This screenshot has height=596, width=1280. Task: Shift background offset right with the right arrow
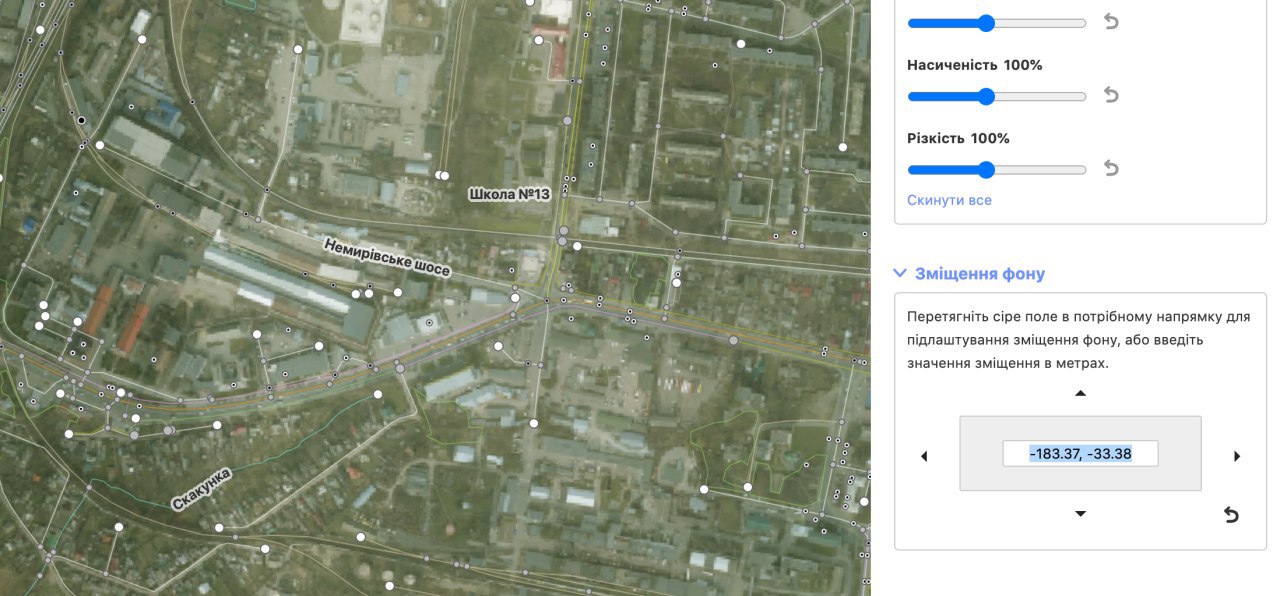(x=1237, y=456)
